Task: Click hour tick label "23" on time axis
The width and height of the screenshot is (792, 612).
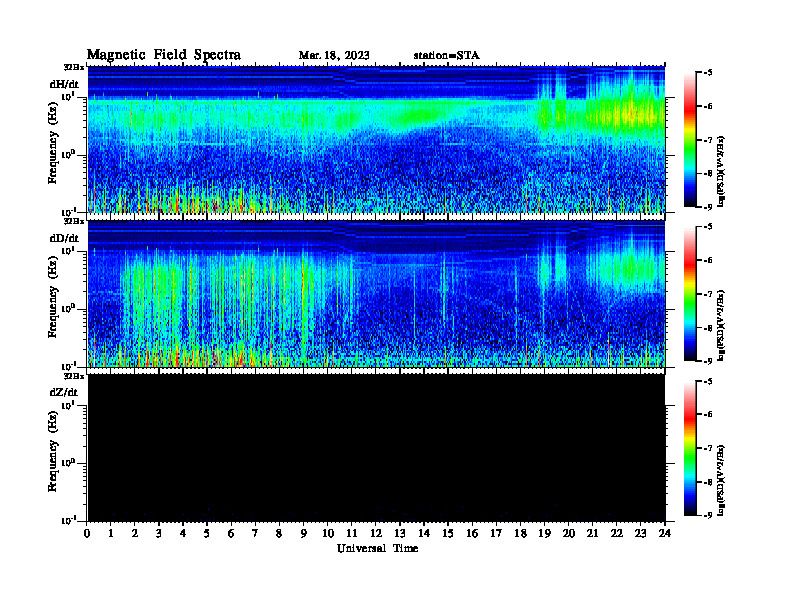Action: (x=641, y=534)
